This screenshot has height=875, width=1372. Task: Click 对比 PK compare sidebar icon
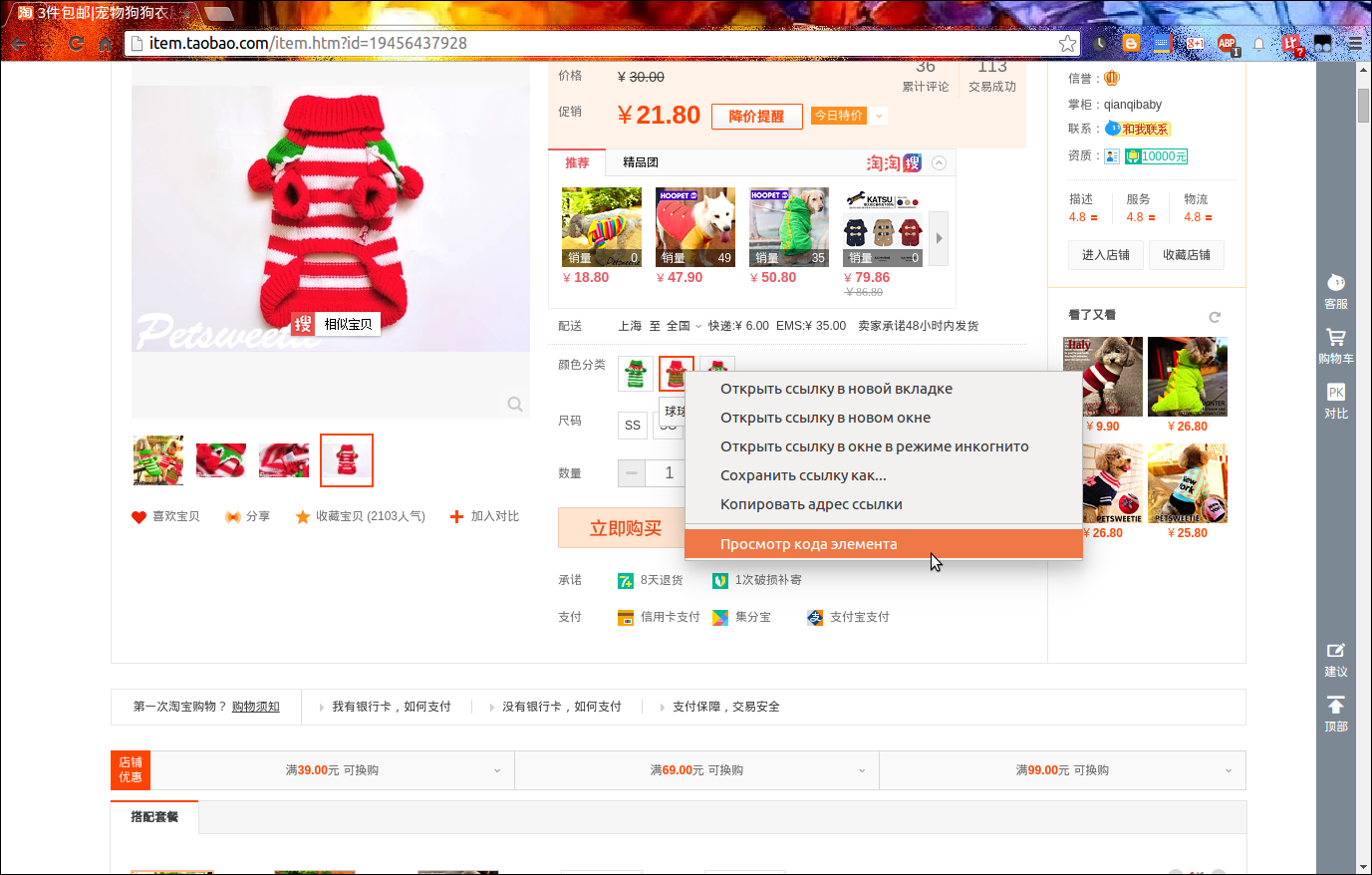tap(1336, 401)
